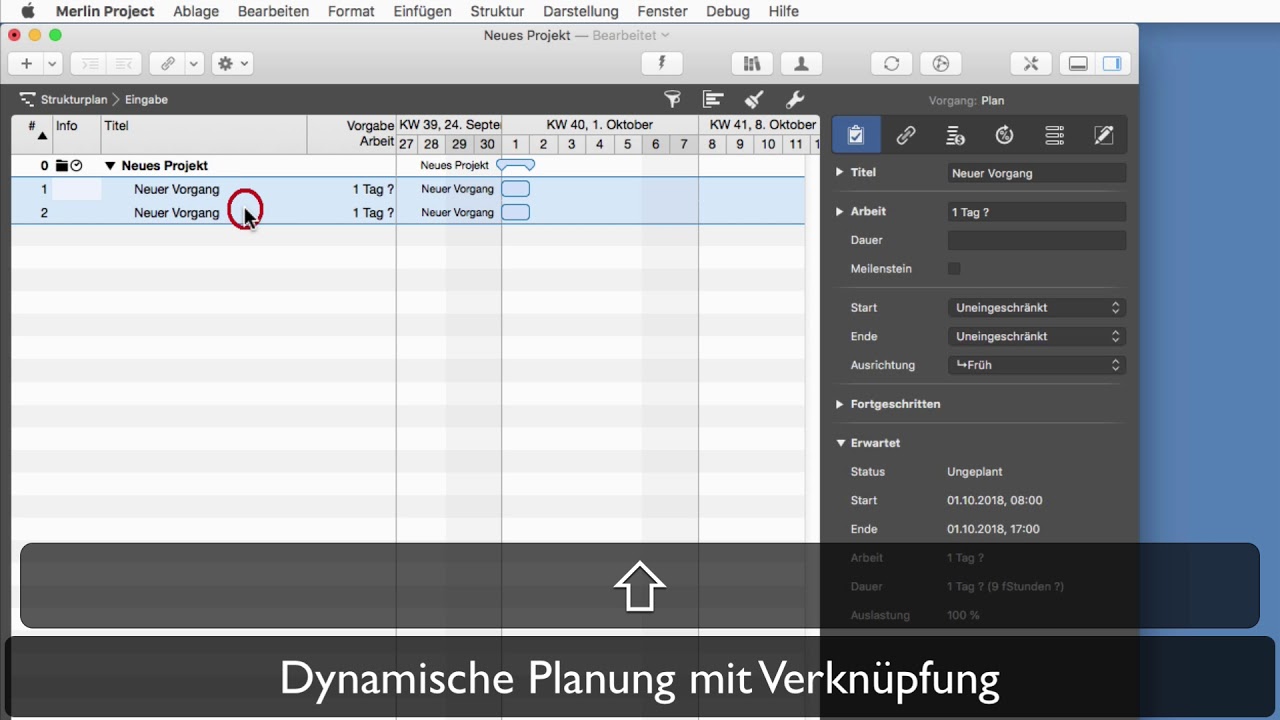1280x720 pixels.
Task: Open the crossed tools settings toolbar button
Action: (x=1031, y=63)
